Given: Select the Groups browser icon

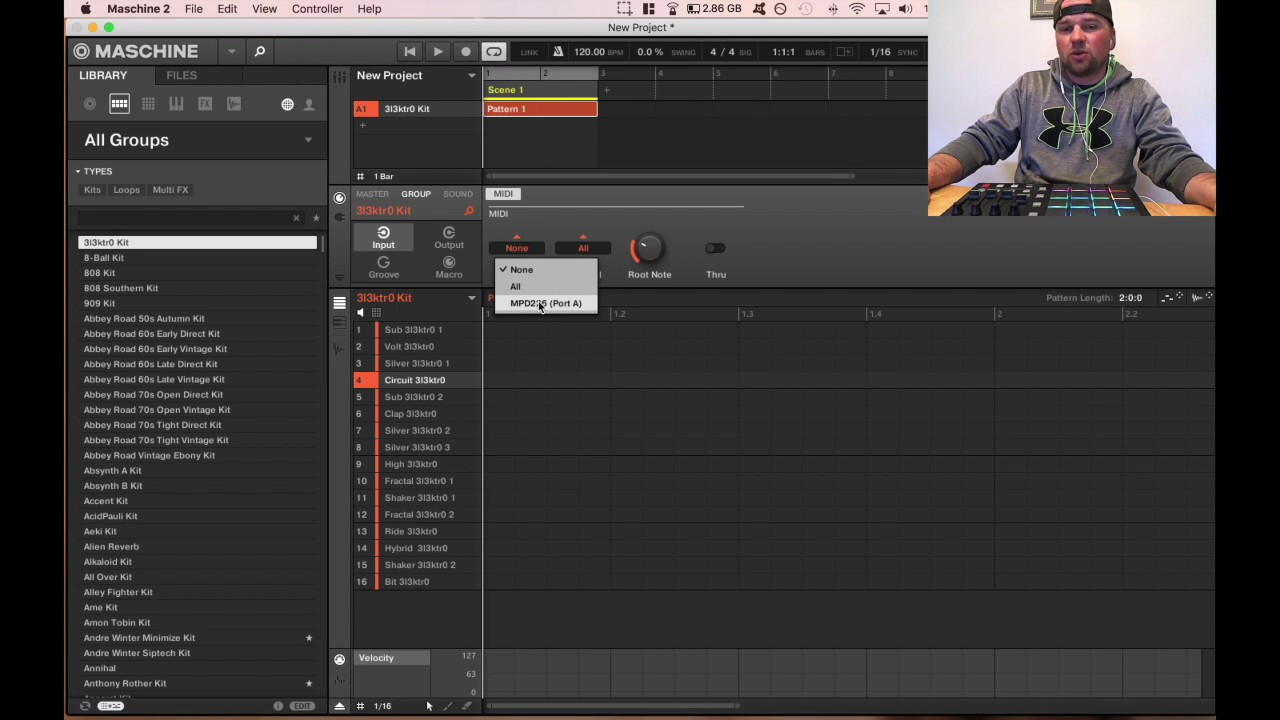Looking at the screenshot, I should pos(119,104).
